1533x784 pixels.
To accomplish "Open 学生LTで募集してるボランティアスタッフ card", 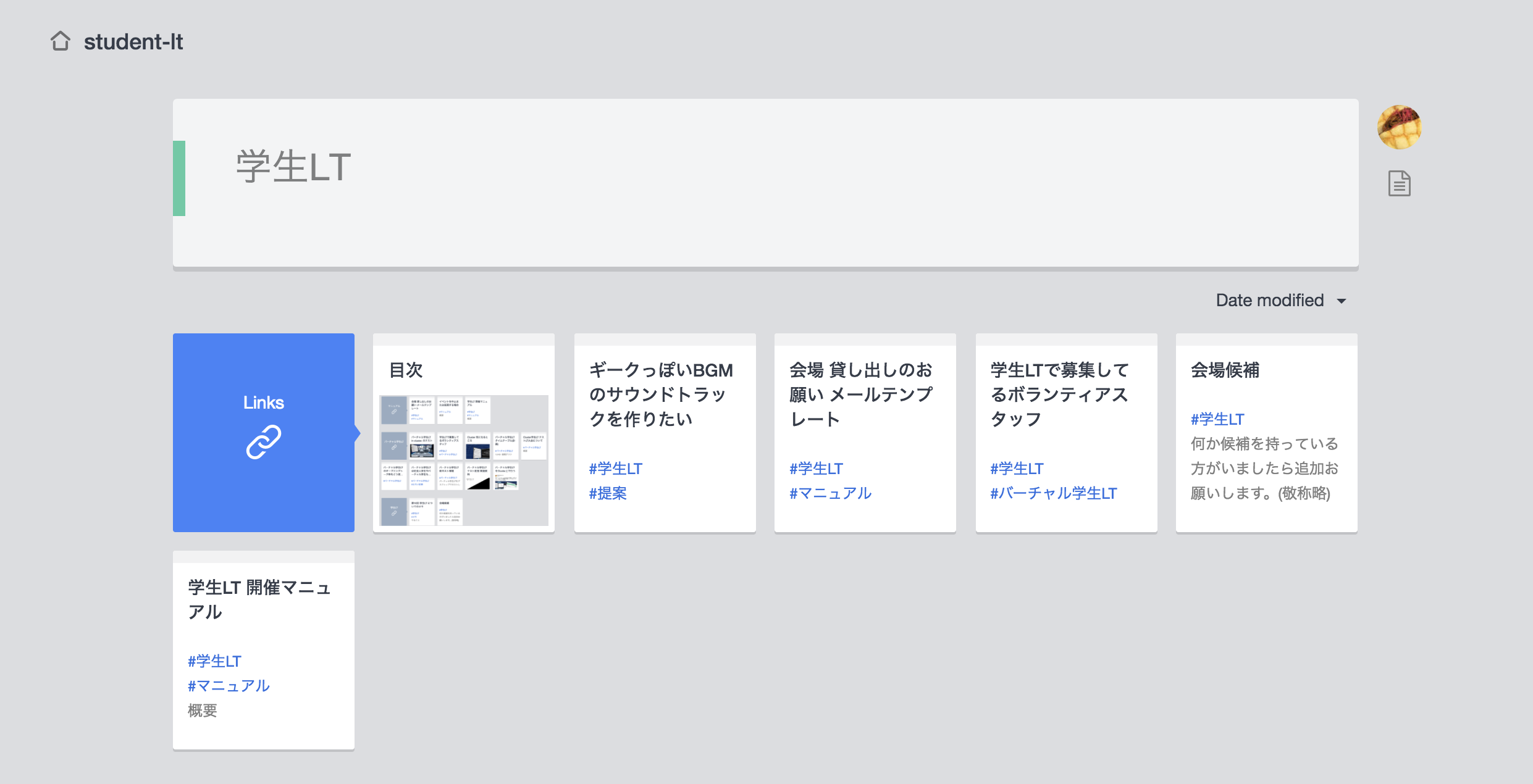I will pyautogui.click(x=1060, y=394).
